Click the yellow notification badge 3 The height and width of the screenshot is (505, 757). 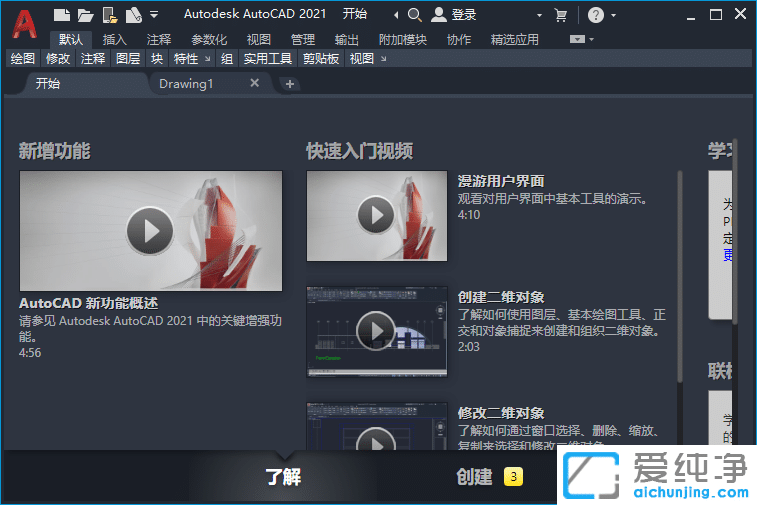pyautogui.click(x=513, y=477)
